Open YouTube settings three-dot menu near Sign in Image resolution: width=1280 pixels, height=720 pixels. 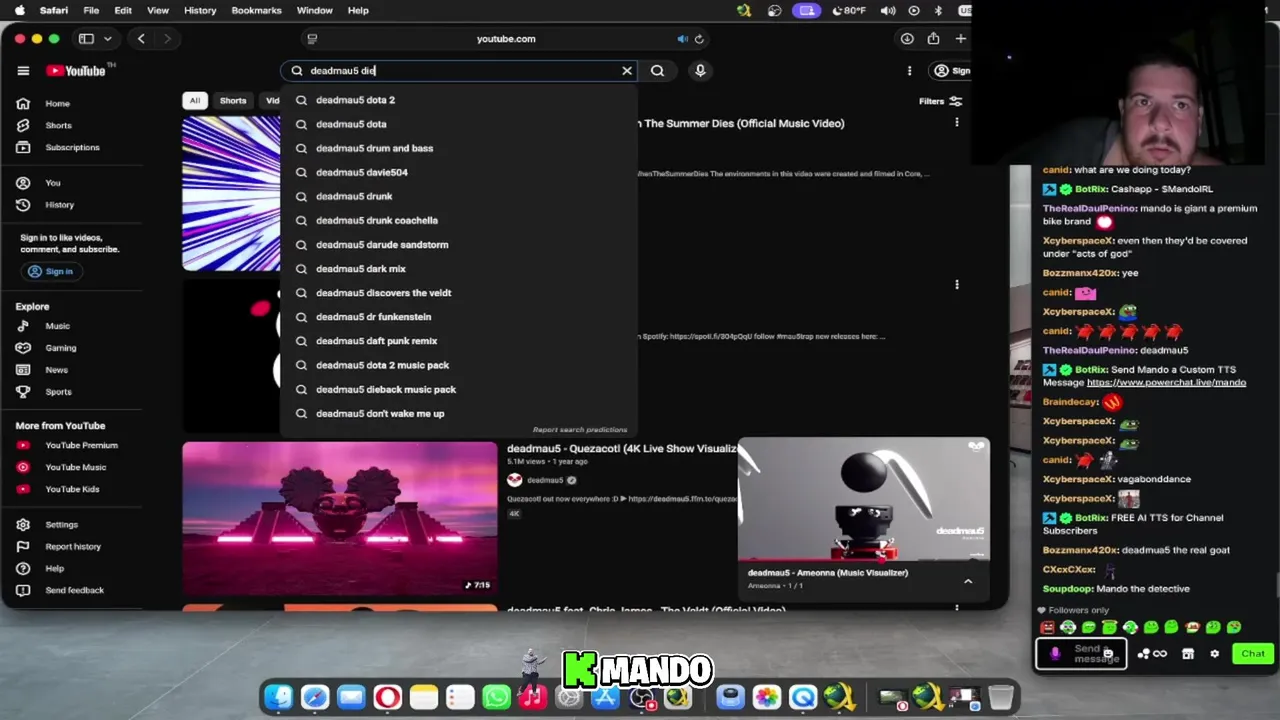[909, 71]
